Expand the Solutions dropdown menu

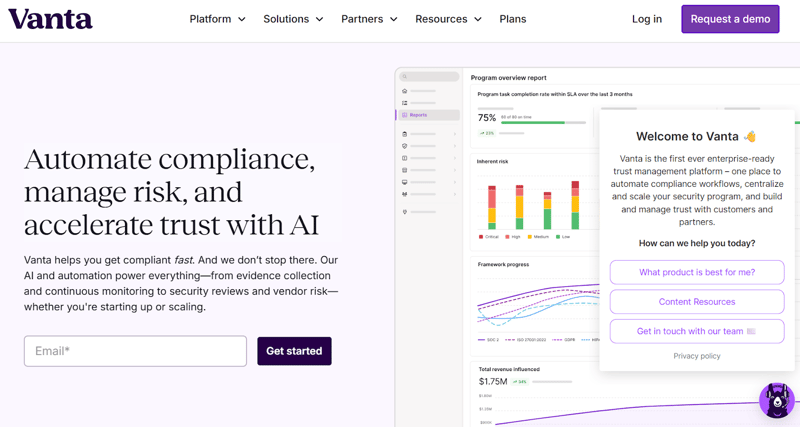pyautogui.click(x=293, y=19)
